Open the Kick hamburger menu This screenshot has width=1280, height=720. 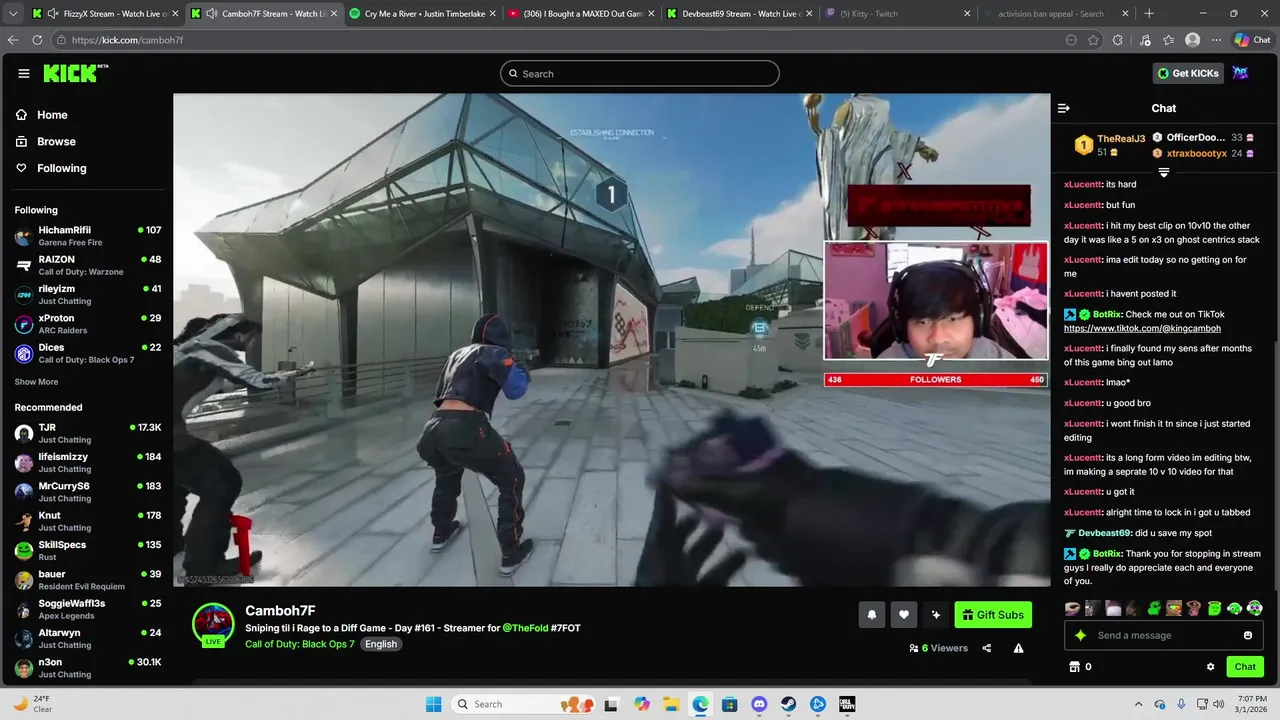[x=24, y=73]
